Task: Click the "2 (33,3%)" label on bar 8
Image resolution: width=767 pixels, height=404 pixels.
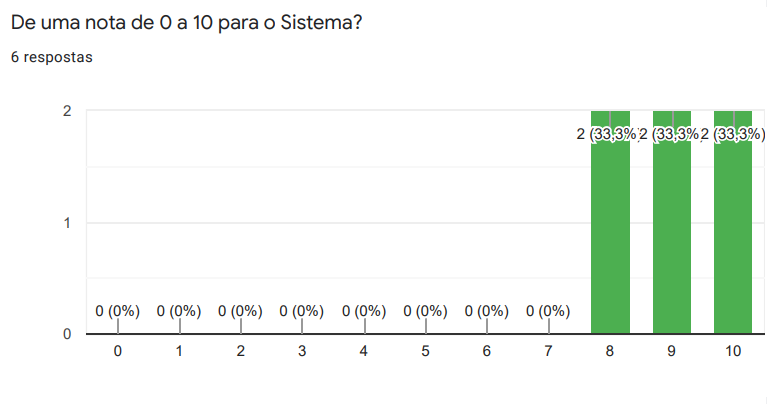Action: (x=607, y=134)
